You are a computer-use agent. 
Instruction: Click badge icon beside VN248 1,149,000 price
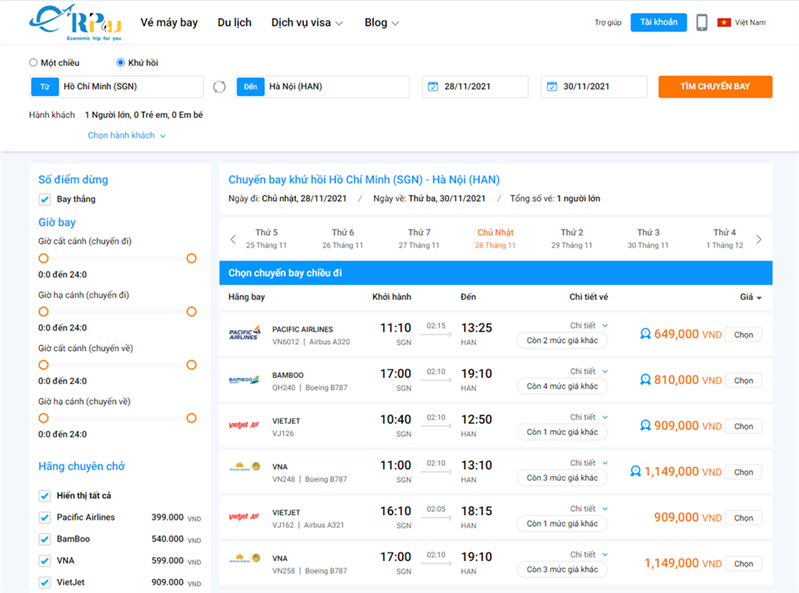(635, 472)
